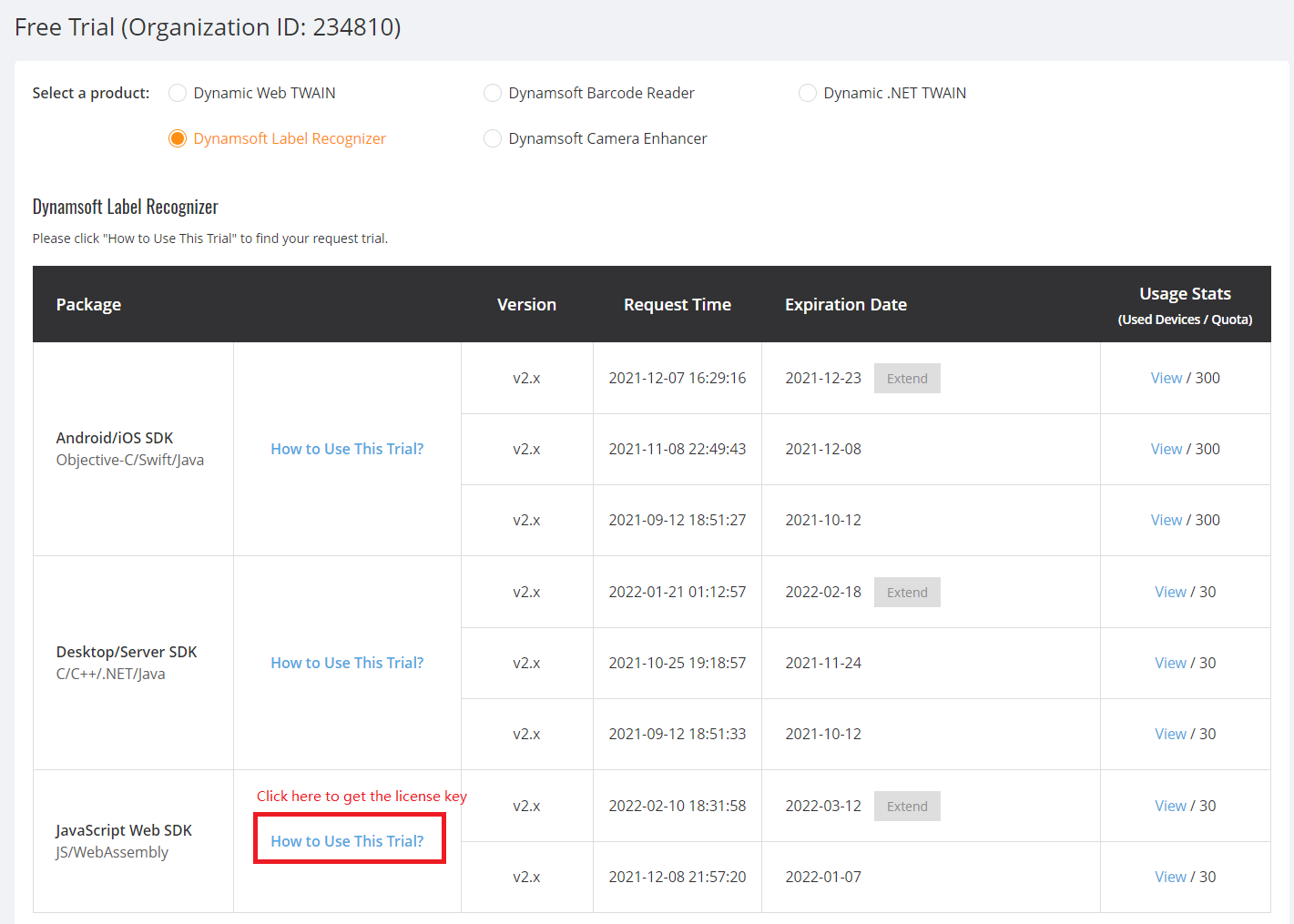
Task: View usage for trial requested 2021-11-08
Action: [x=1166, y=449]
